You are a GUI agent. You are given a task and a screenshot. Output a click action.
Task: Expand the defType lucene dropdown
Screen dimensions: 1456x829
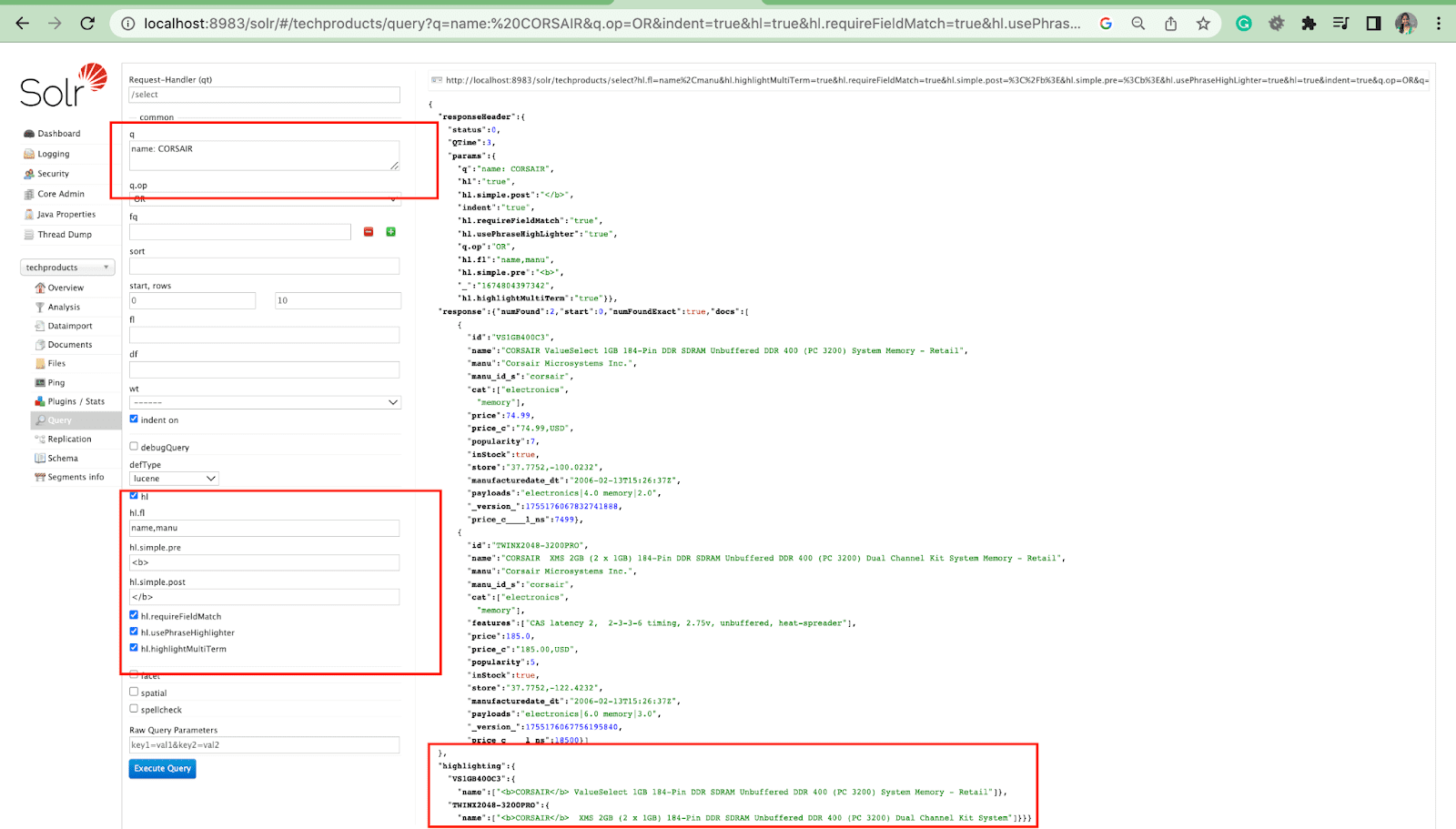[174, 479]
